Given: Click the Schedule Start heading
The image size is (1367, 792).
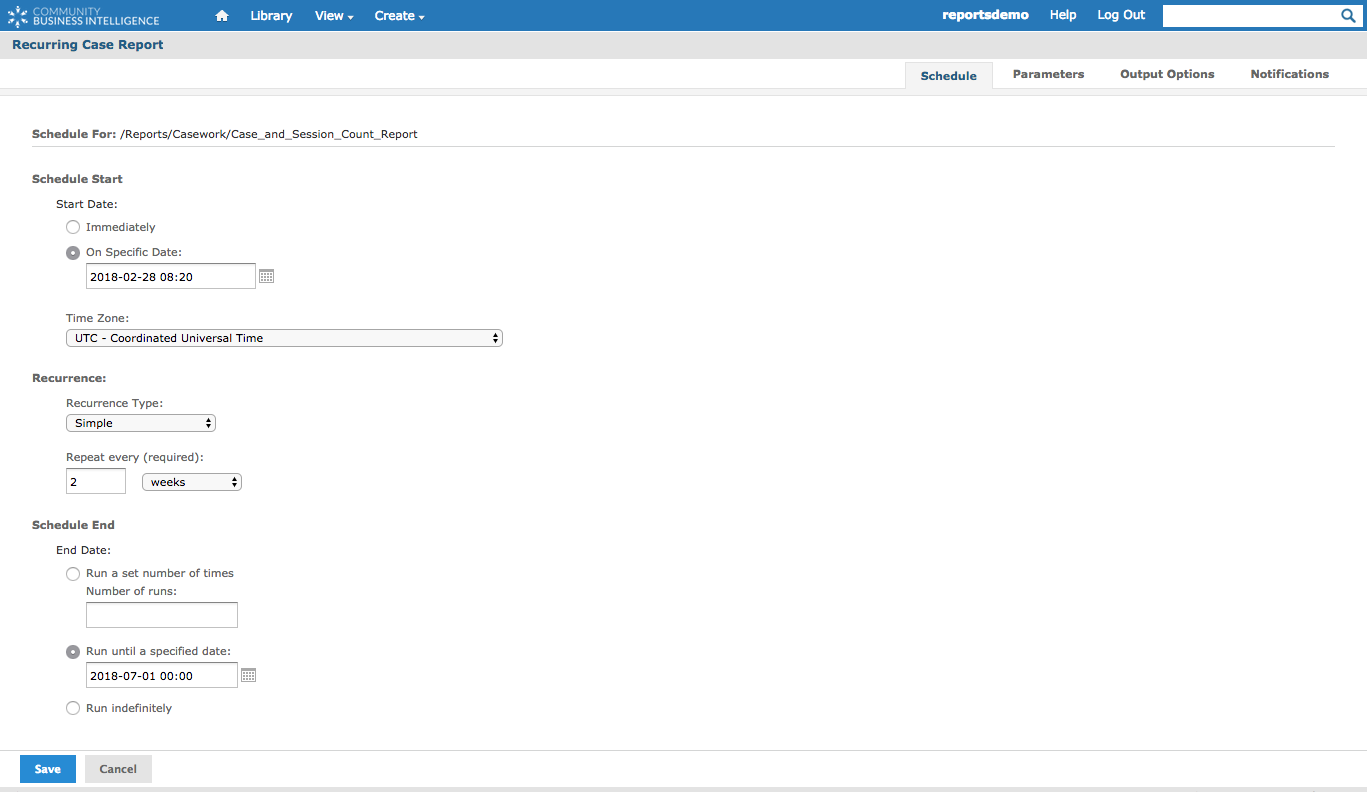Looking at the screenshot, I should [77, 179].
